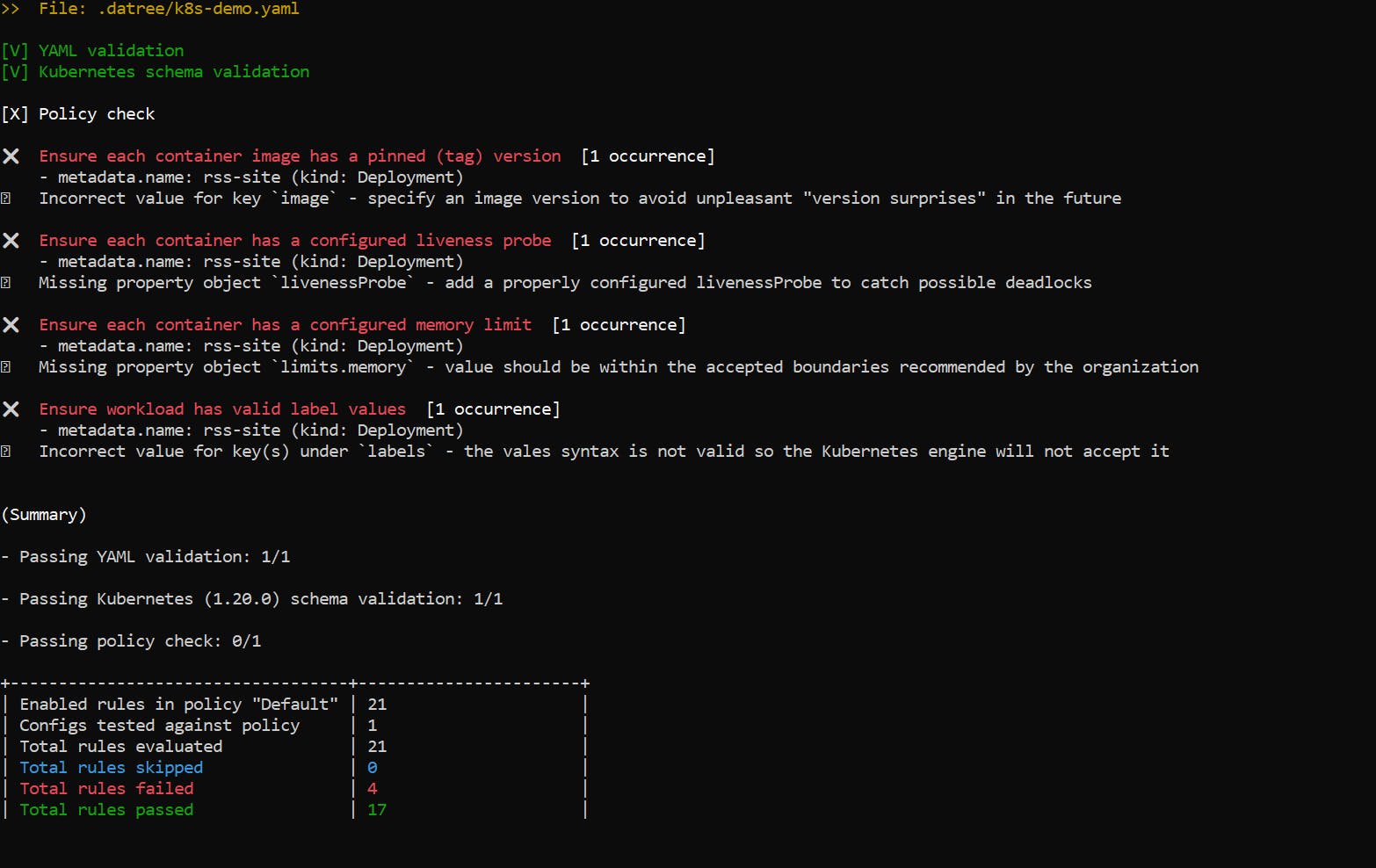This screenshot has width=1376, height=868.
Task: Click the '(Summary)' heading
Action: pos(44,515)
